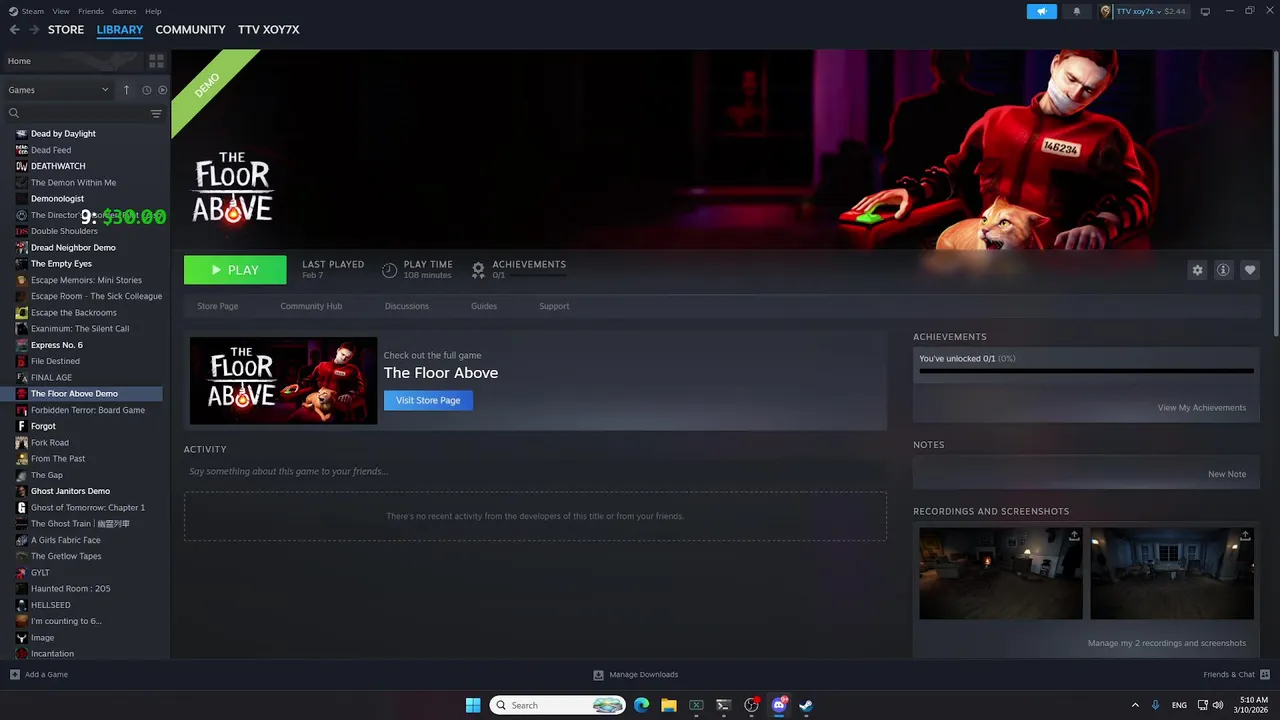
Task: Switch to the COMMUNITY tab
Action: (190, 30)
